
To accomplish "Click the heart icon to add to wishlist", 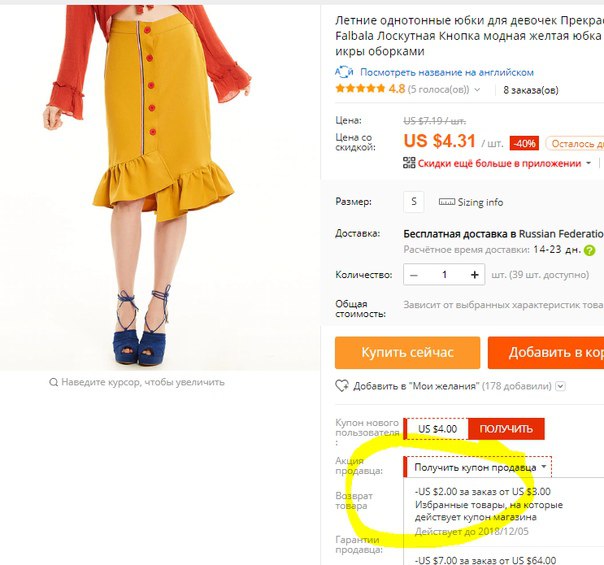I will 342,386.
